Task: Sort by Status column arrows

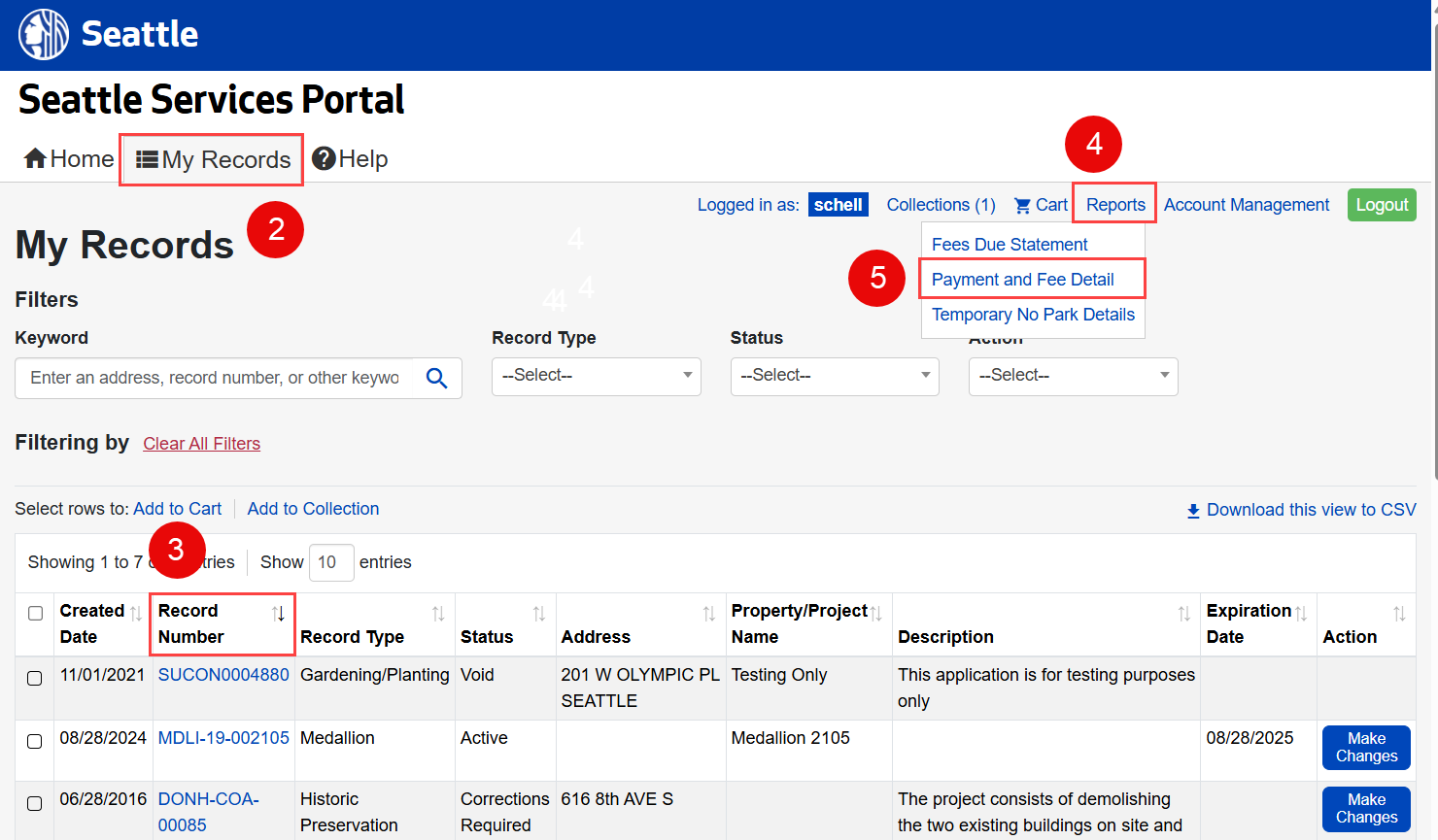Action: click(538, 614)
